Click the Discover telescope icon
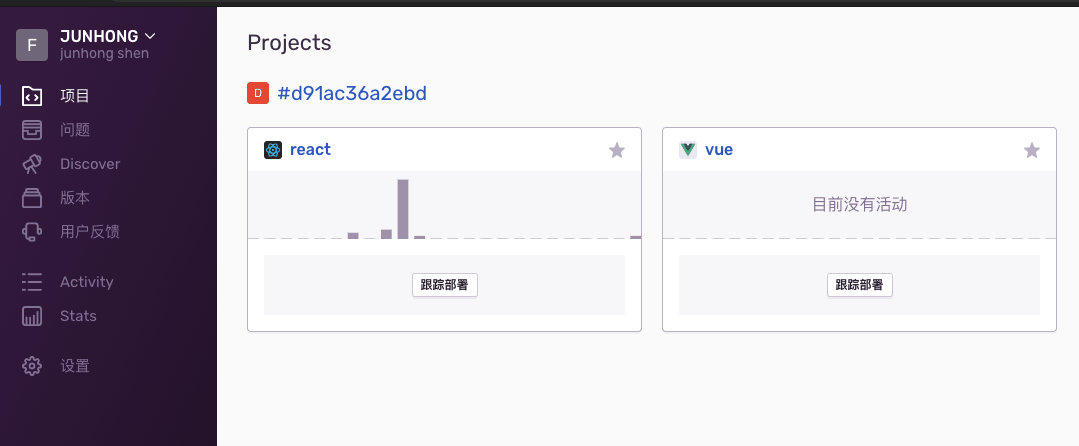This screenshot has width=1079, height=446. pos(32,164)
